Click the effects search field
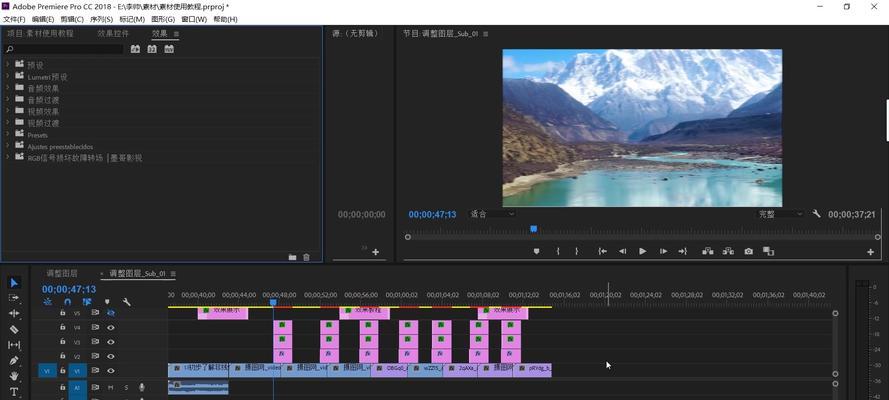The image size is (889, 400). point(64,49)
